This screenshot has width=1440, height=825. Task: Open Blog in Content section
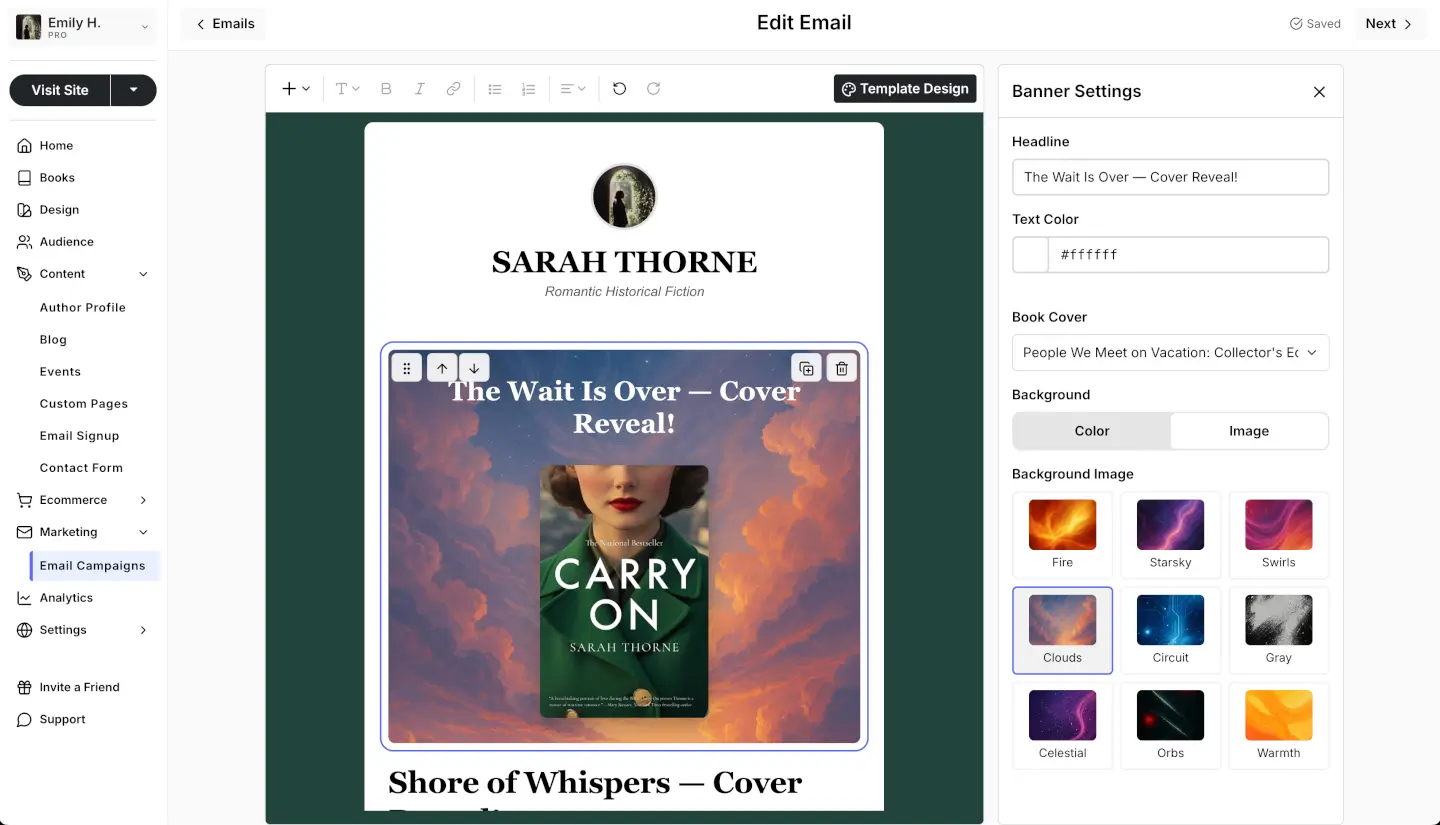[x=53, y=340]
